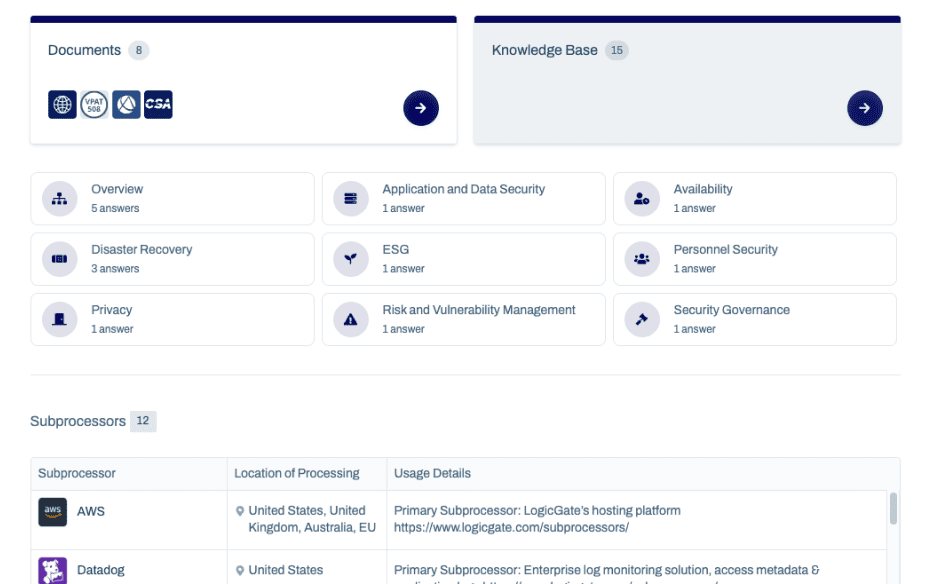Click the Risk and Vulnerability warning icon
932x584 pixels.
[350, 320]
